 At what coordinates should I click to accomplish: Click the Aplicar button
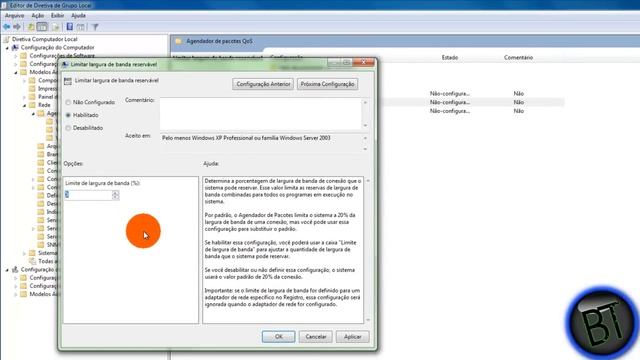click(352, 337)
